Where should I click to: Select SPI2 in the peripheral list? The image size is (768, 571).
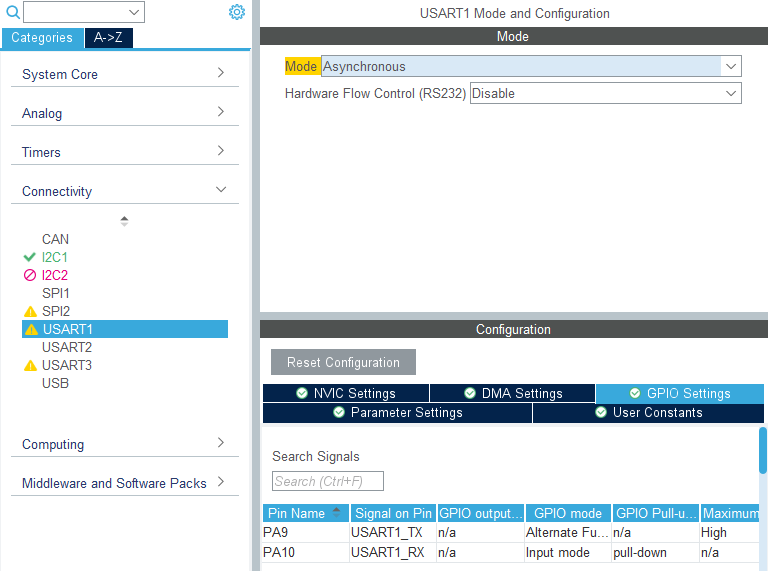coord(56,311)
